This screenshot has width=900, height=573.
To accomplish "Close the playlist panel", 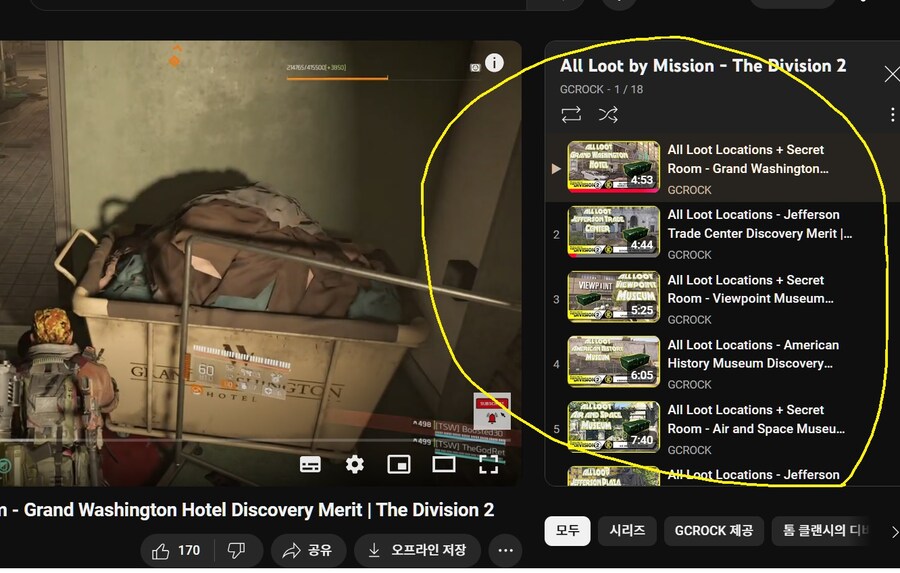I will [891, 74].
